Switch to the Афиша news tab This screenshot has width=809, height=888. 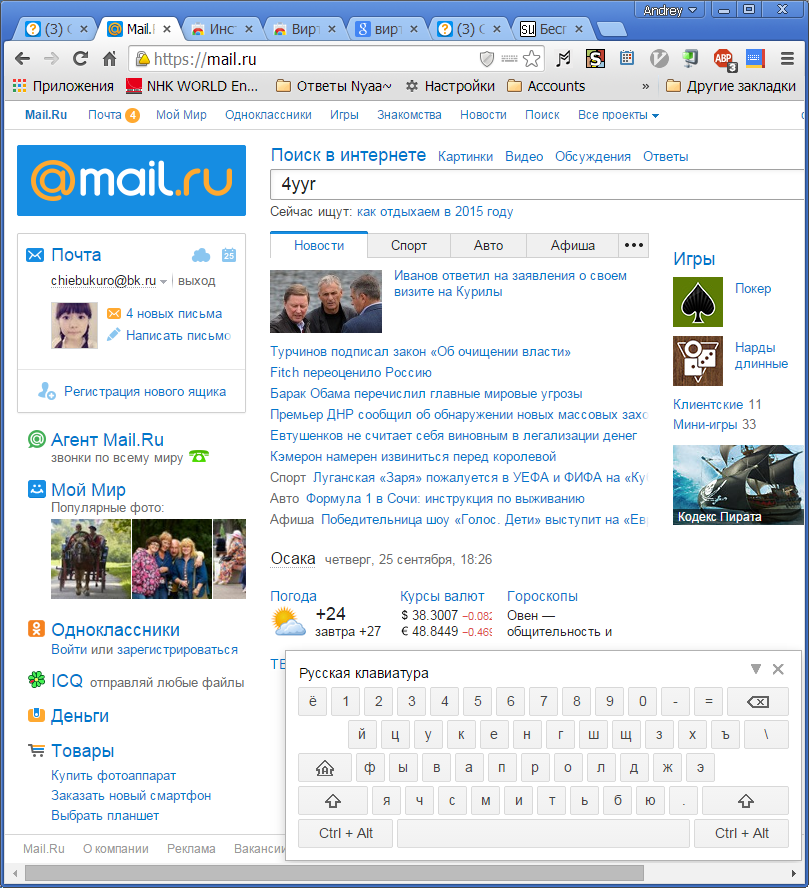tap(572, 245)
